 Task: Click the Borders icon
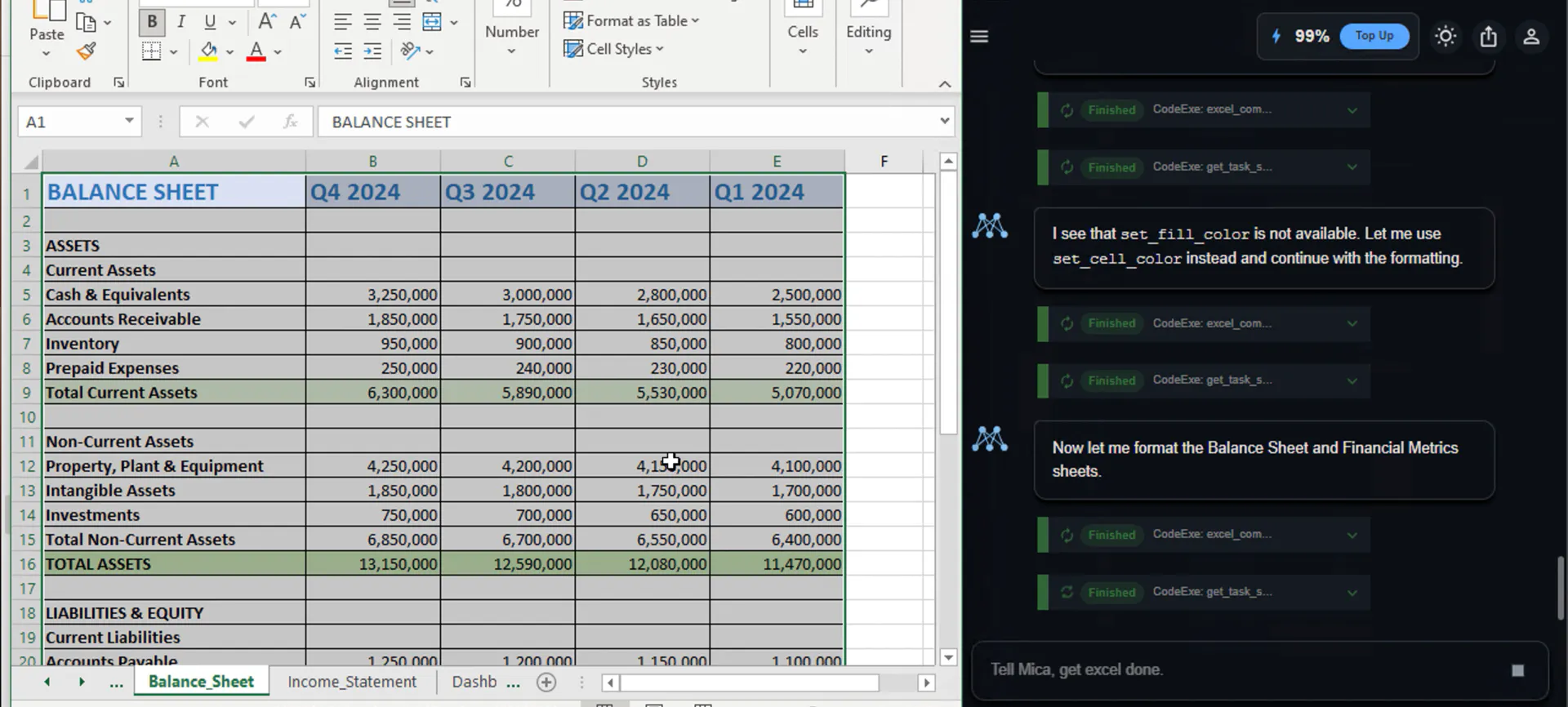click(x=152, y=51)
